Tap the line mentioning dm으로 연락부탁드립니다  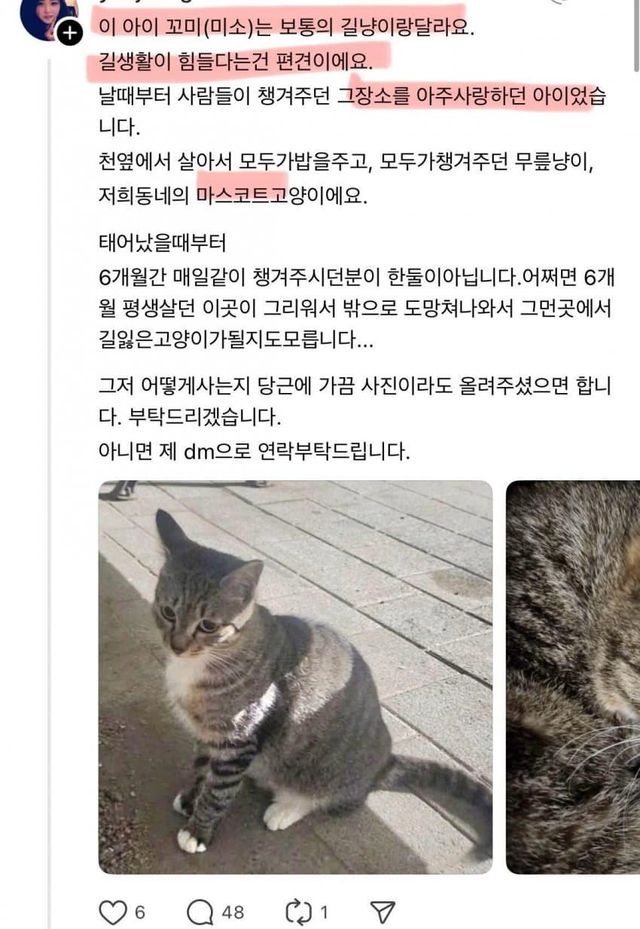tap(254, 451)
